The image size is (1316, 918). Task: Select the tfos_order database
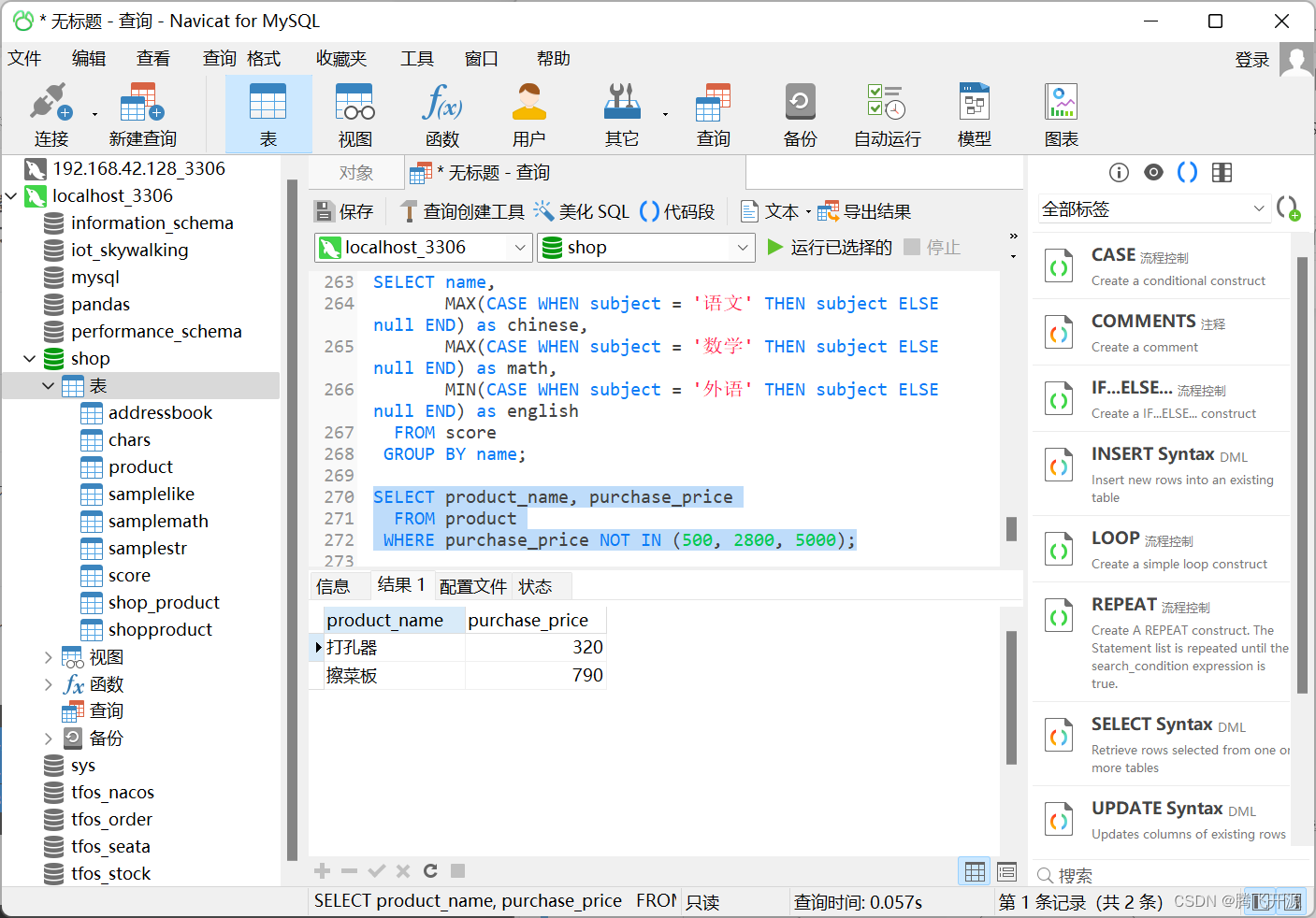(111, 820)
